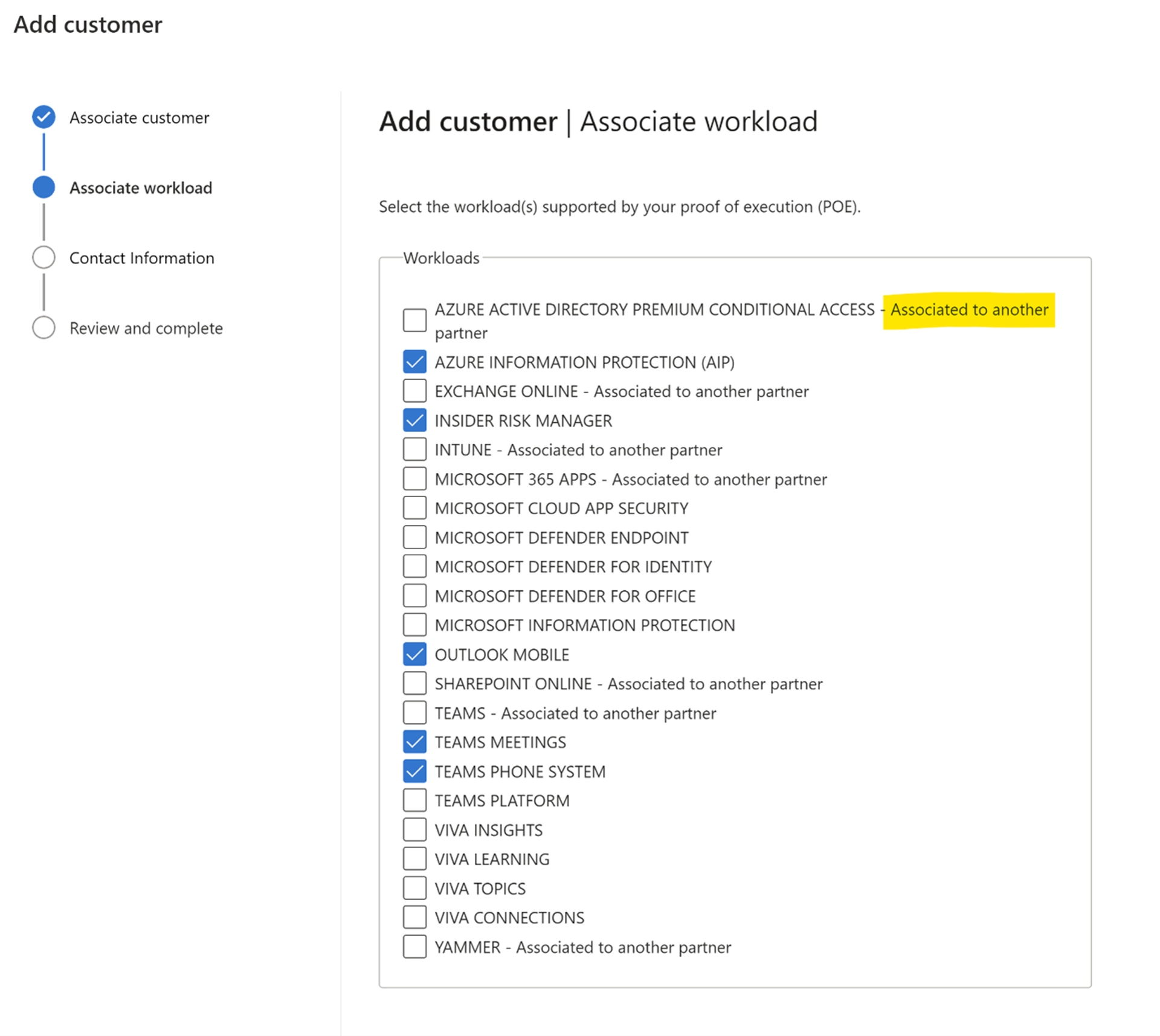The width and height of the screenshot is (1160, 1036).
Task: Select the MICROSOFT DEFENDER ENDPOINT checkbox
Action: click(x=414, y=536)
